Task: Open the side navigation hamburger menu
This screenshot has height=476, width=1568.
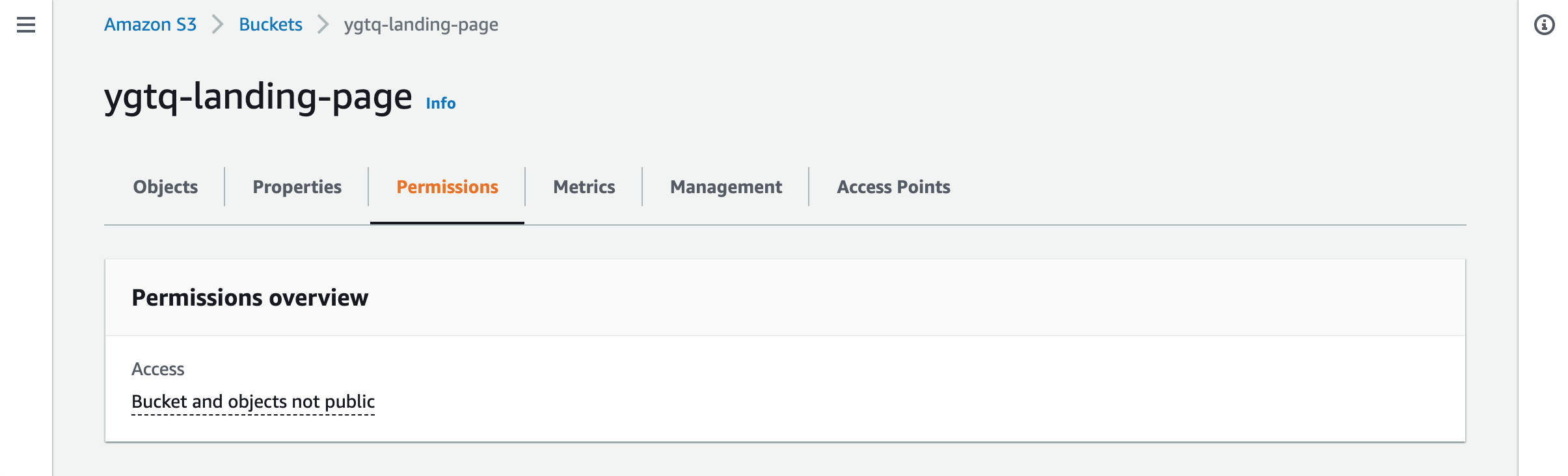Action: click(x=26, y=25)
